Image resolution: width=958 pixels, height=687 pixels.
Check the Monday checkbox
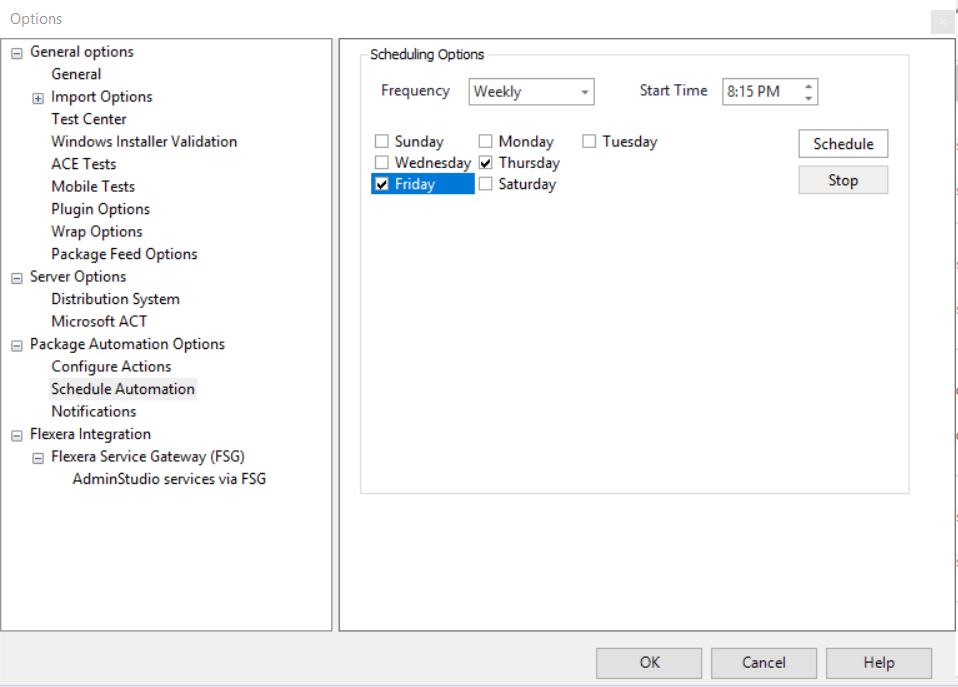(x=486, y=142)
